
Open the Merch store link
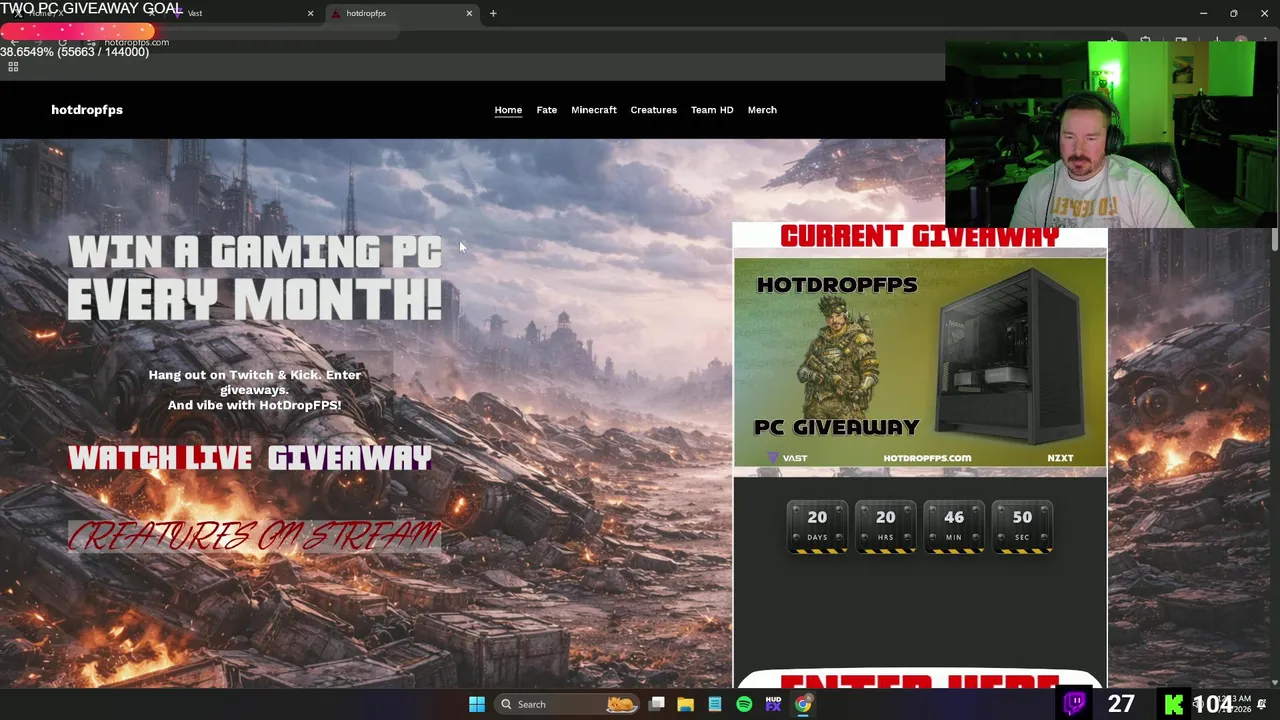tap(762, 110)
